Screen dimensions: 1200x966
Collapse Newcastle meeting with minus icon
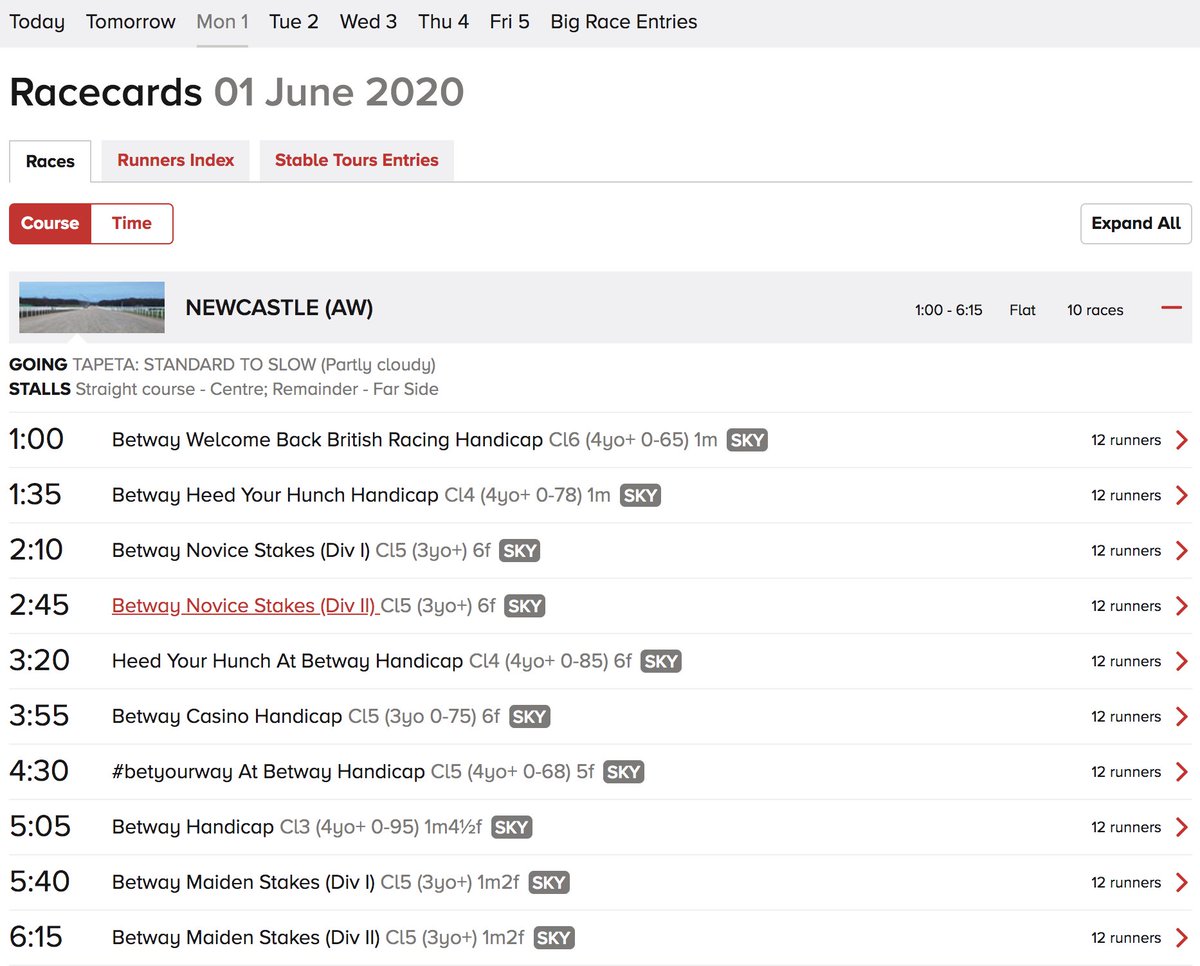(1171, 308)
